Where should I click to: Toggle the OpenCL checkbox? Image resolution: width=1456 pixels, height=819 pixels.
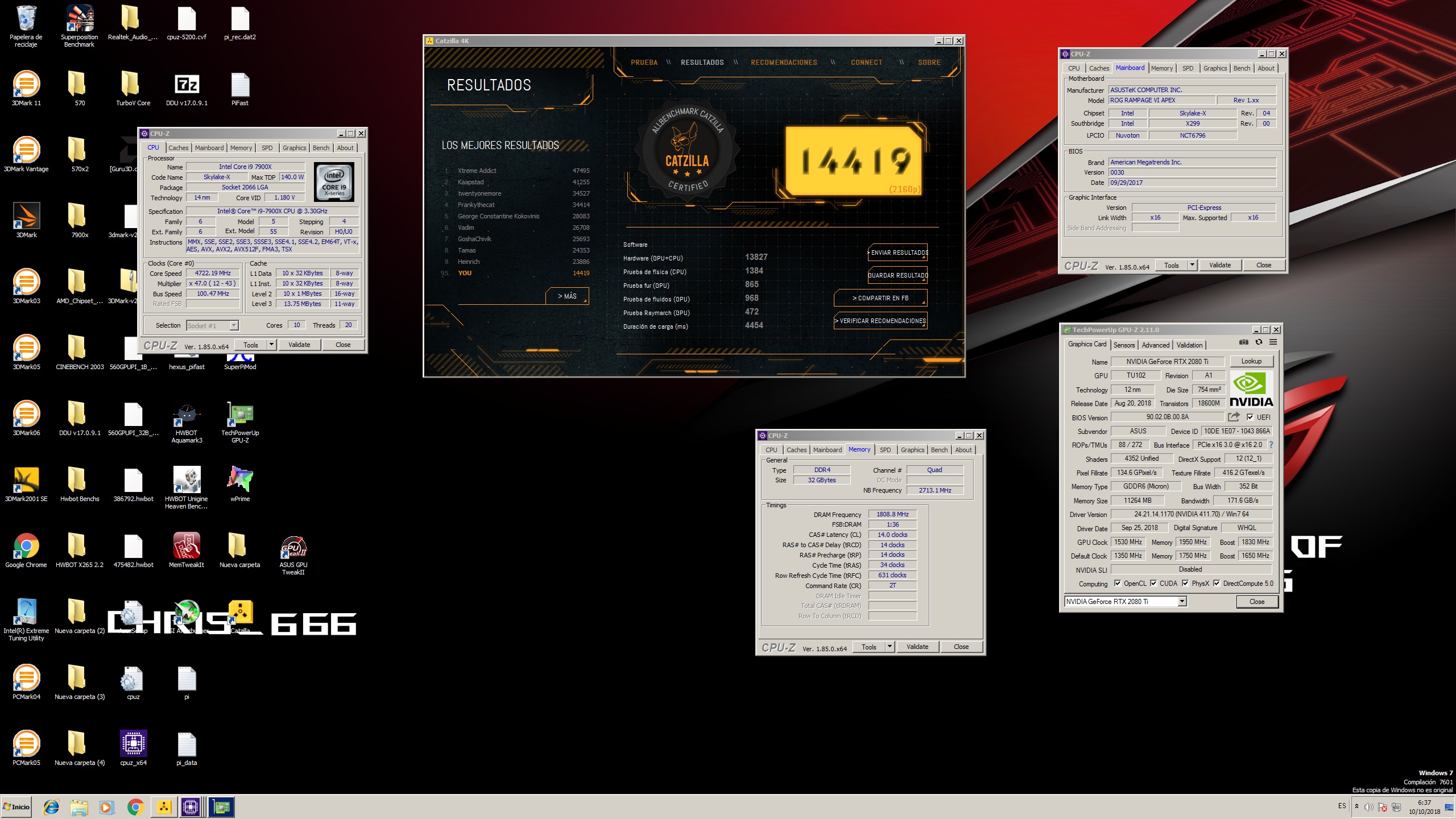point(1118,583)
